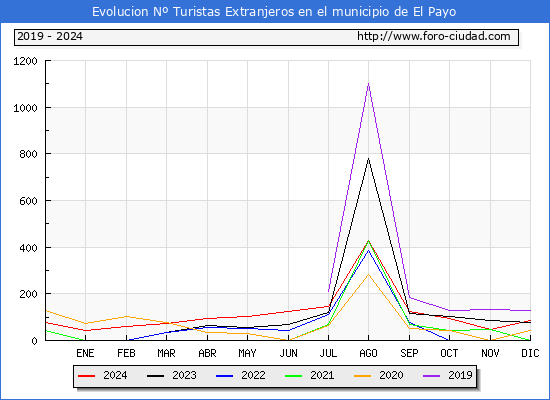
Task: Click the 400 y-axis value
Action: pyautogui.click(x=28, y=248)
